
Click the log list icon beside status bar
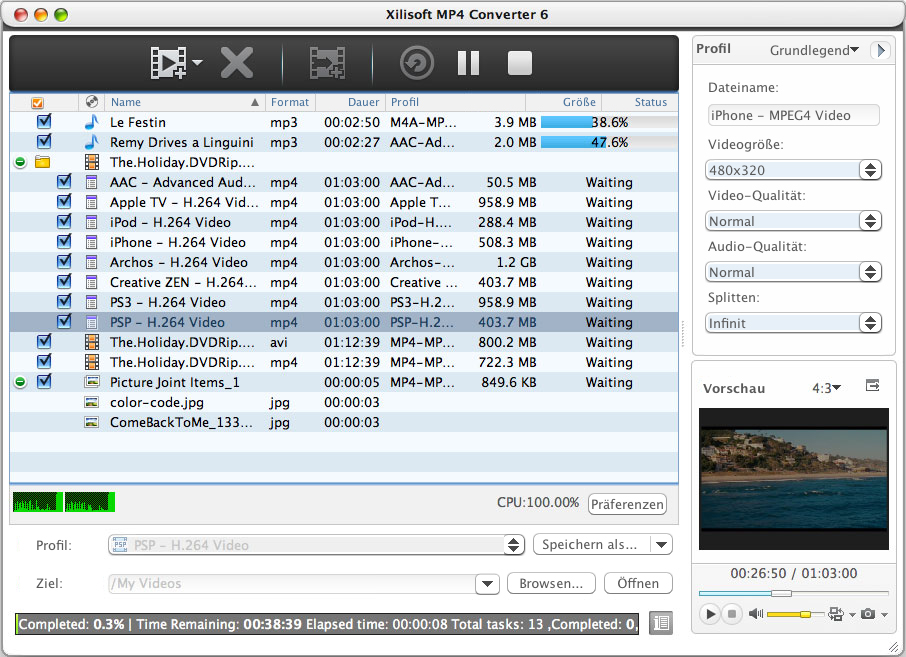coord(660,623)
